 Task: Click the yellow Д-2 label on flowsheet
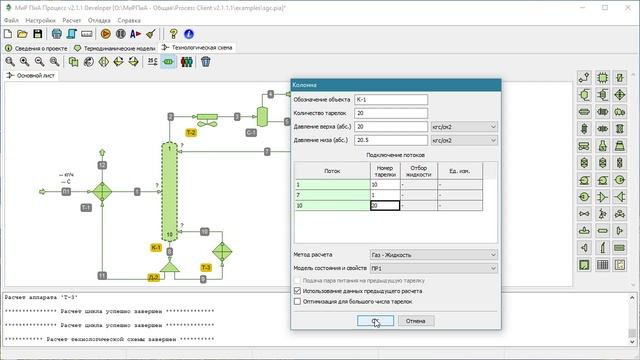(x=153, y=278)
